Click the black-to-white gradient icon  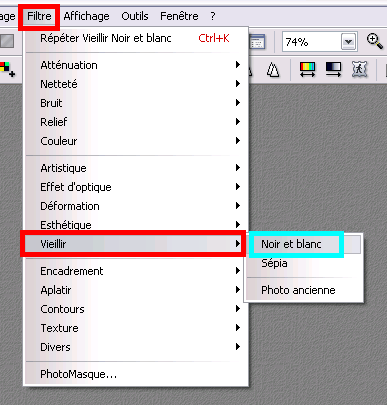point(333,70)
